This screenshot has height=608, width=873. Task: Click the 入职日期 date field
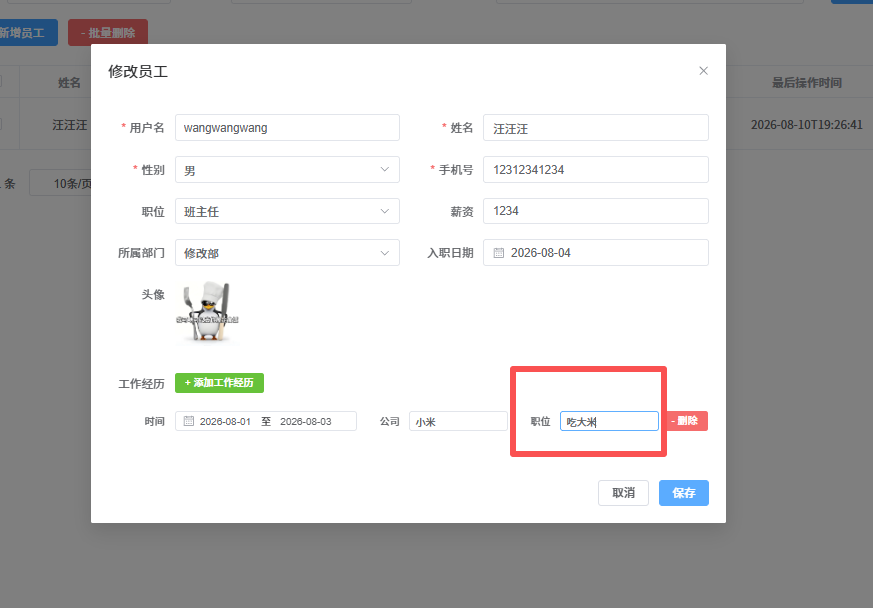(596, 253)
